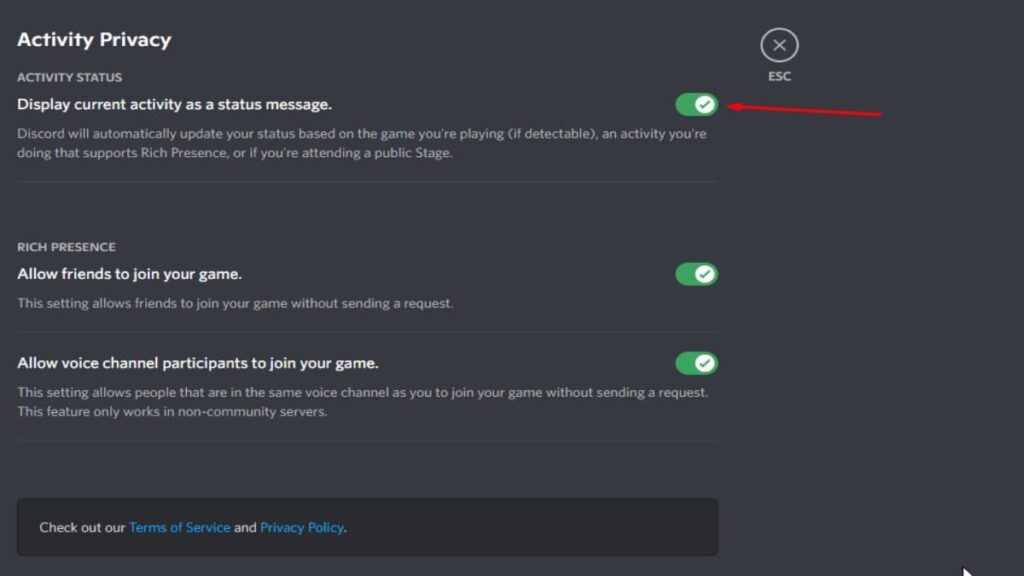Click 'Display current activity as a status message' label

pyautogui.click(x=174, y=104)
